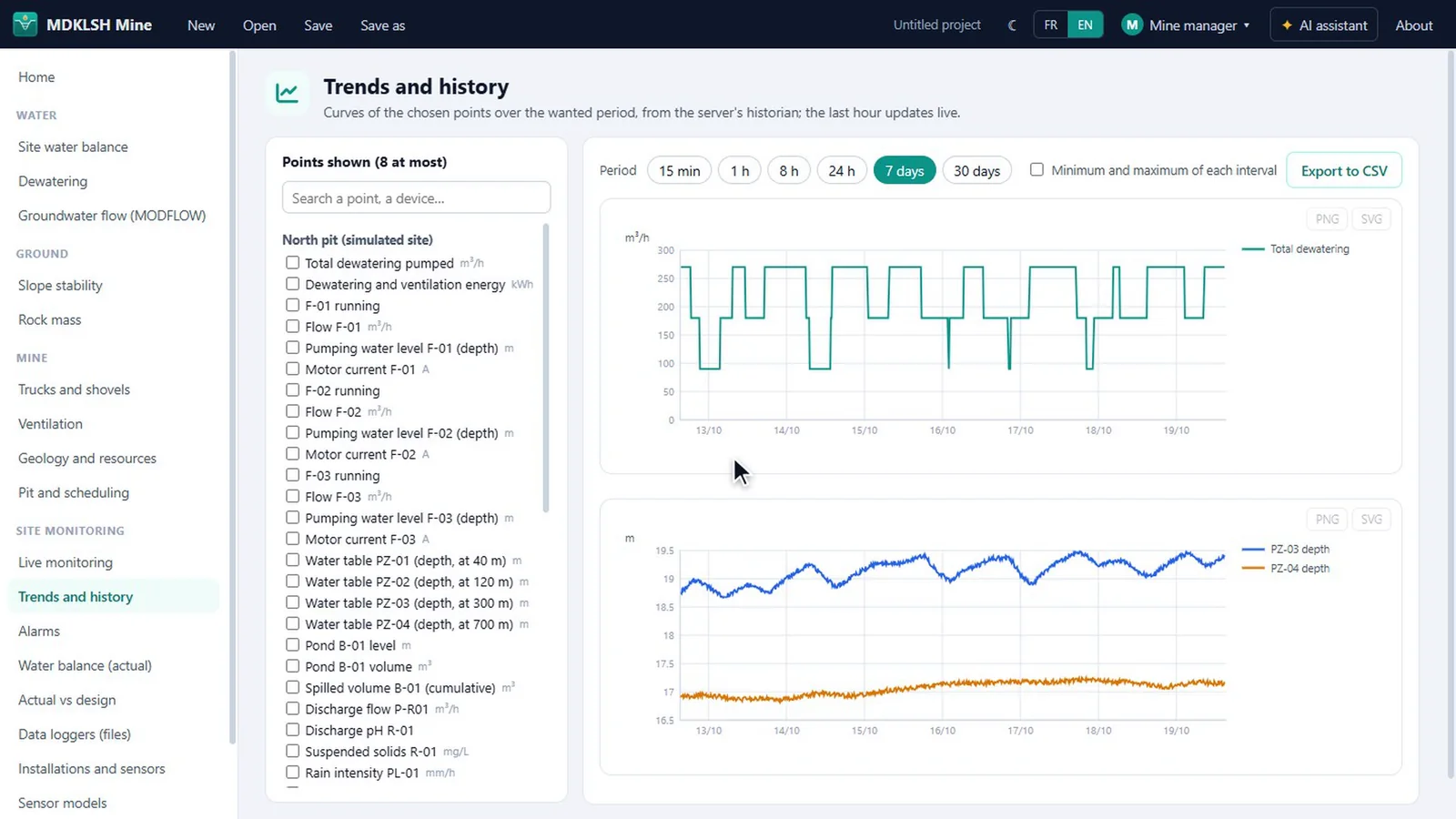Click the points list scrollbar
The width and height of the screenshot is (1456, 819).
546,368
